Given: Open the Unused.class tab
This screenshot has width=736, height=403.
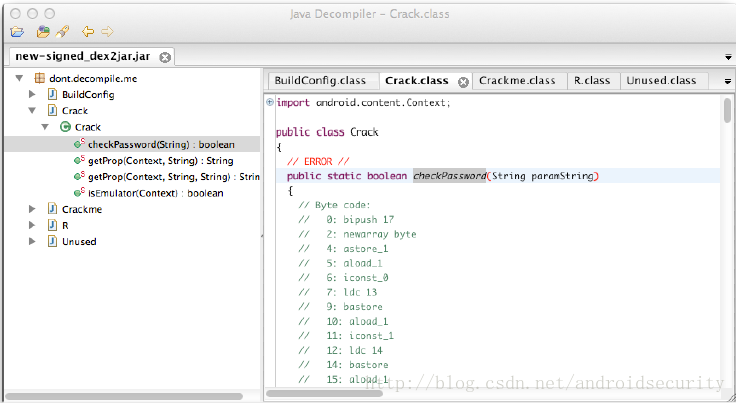Looking at the screenshot, I should click(660, 81).
